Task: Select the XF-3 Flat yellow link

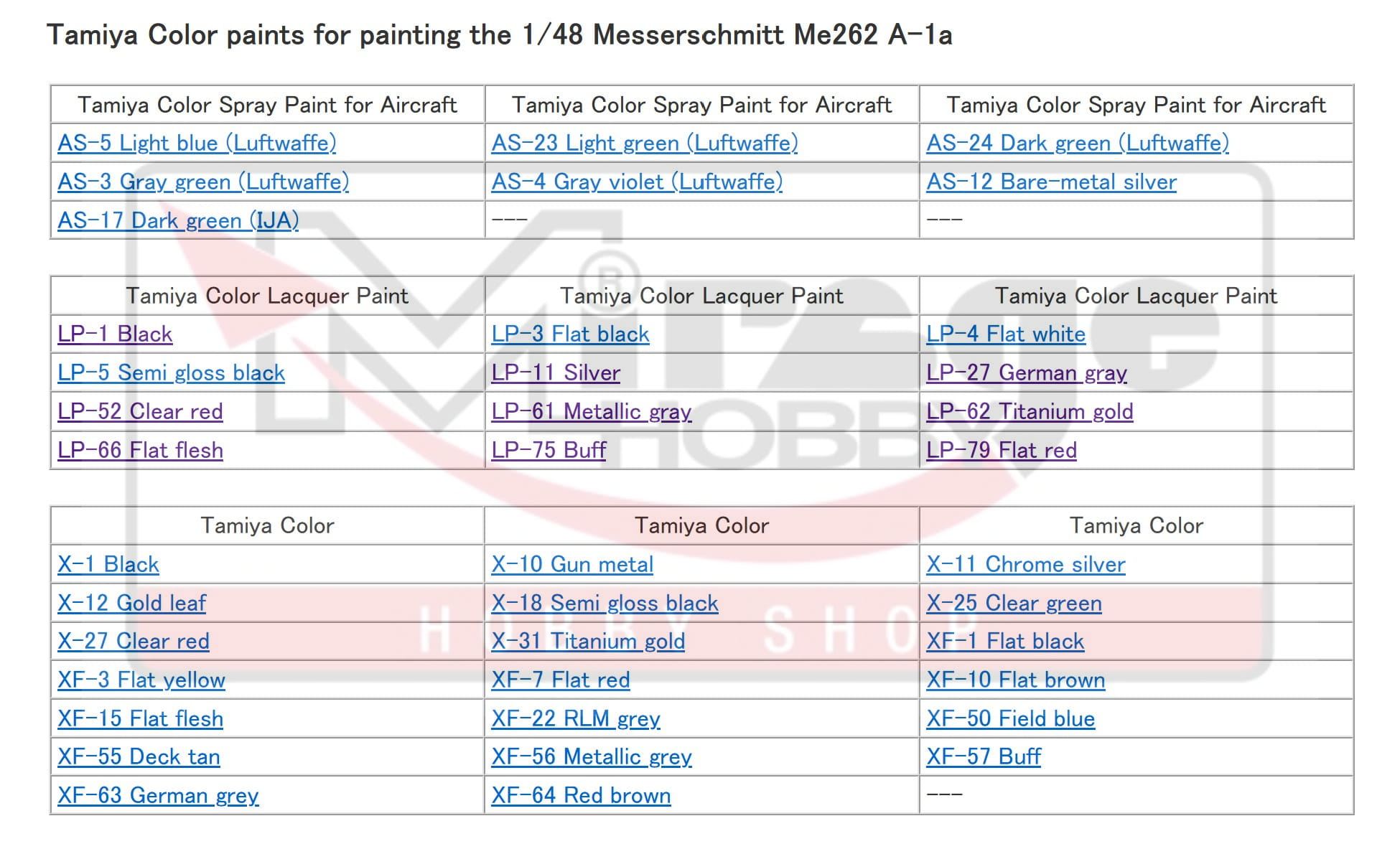Action: pos(141,680)
